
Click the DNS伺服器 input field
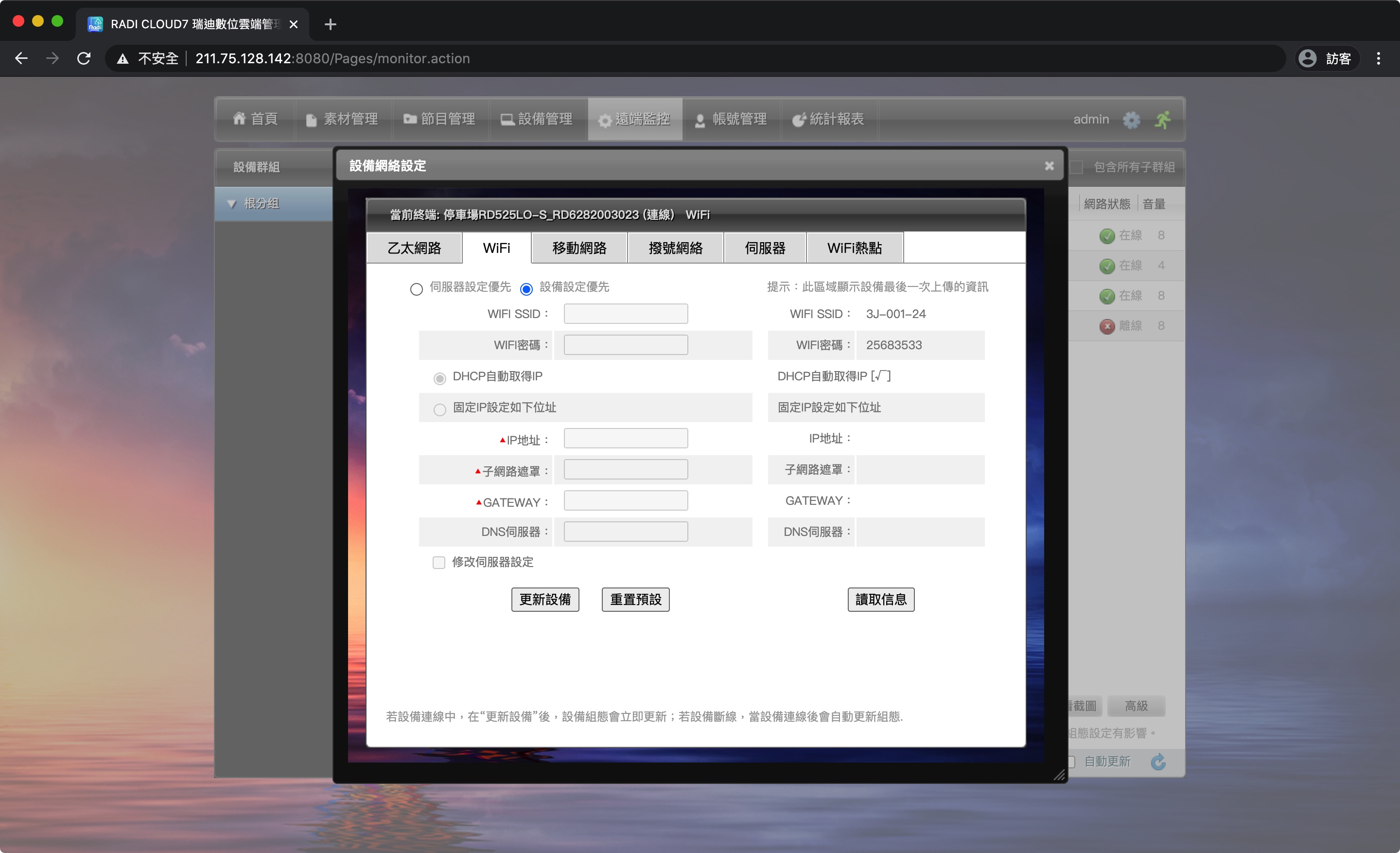tap(626, 532)
